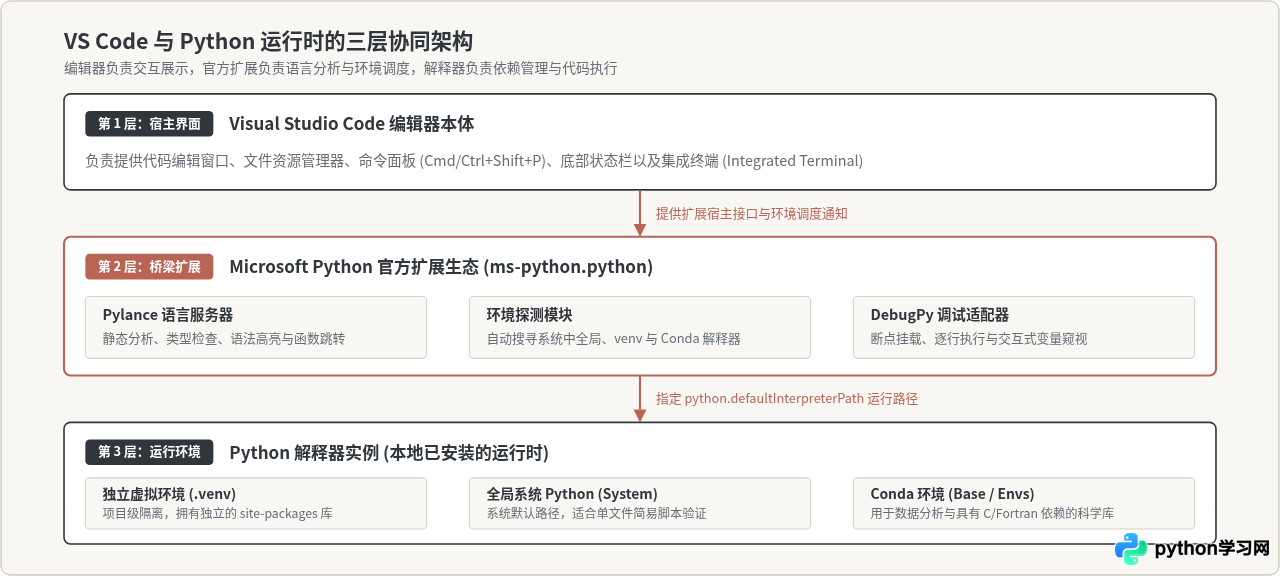Click the title 'VS Code 与 Python 运行时的三层协同架构'
This screenshot has height=576, width=1280.
click(268, 41)
